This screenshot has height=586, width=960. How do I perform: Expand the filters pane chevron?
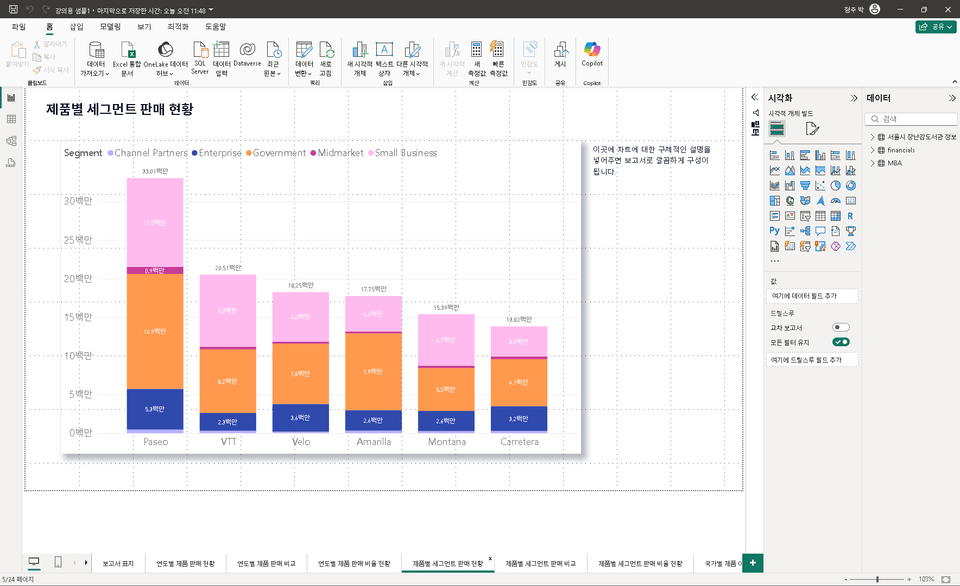(x=755, y=97)
